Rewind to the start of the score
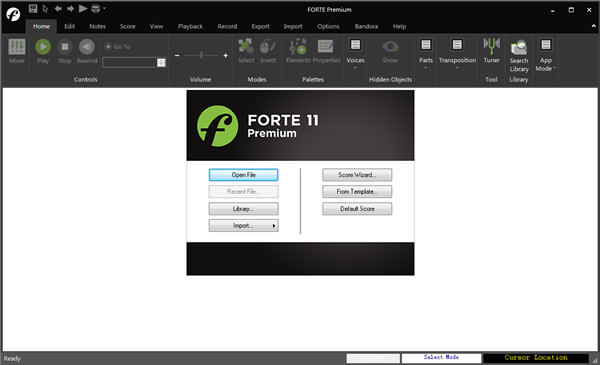Viewport: 600px width, 365px height. 87,51
